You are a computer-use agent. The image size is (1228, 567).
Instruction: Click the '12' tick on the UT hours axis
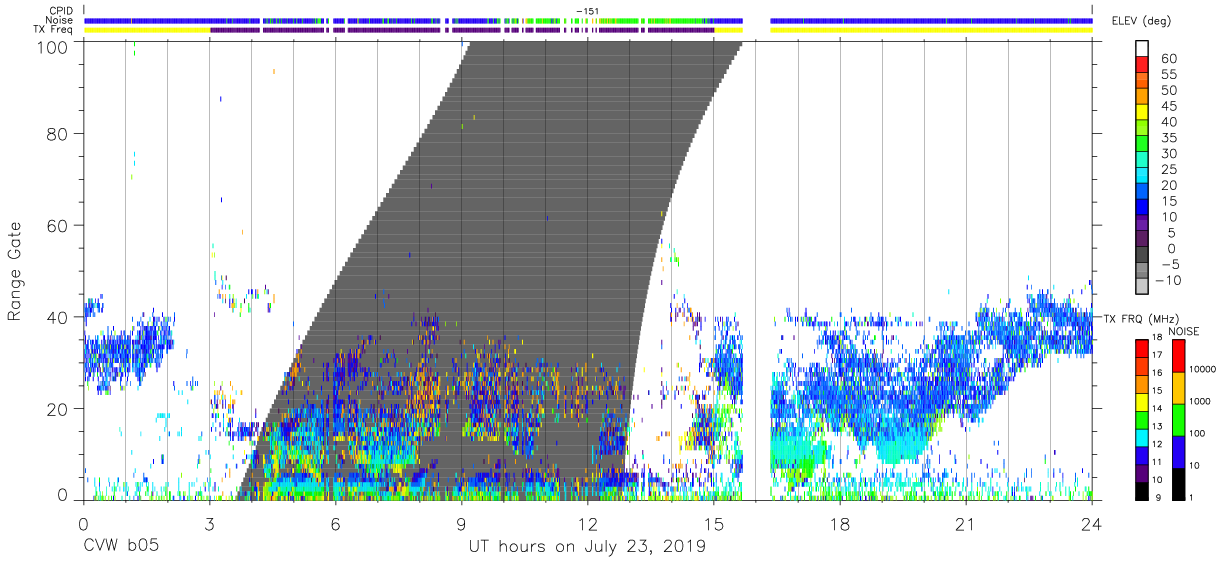[x=587, y=524]
